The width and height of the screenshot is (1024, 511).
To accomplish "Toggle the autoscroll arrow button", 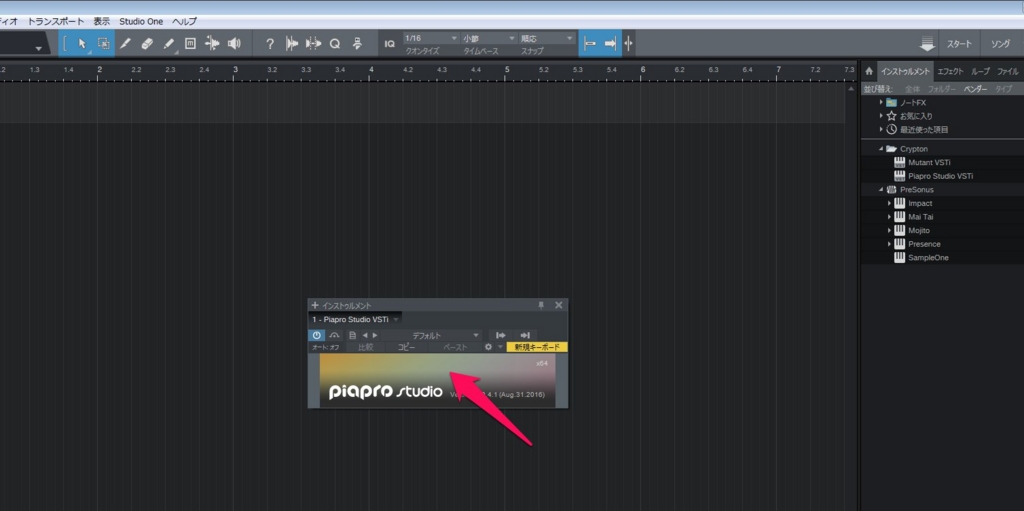I will (611, 44).
